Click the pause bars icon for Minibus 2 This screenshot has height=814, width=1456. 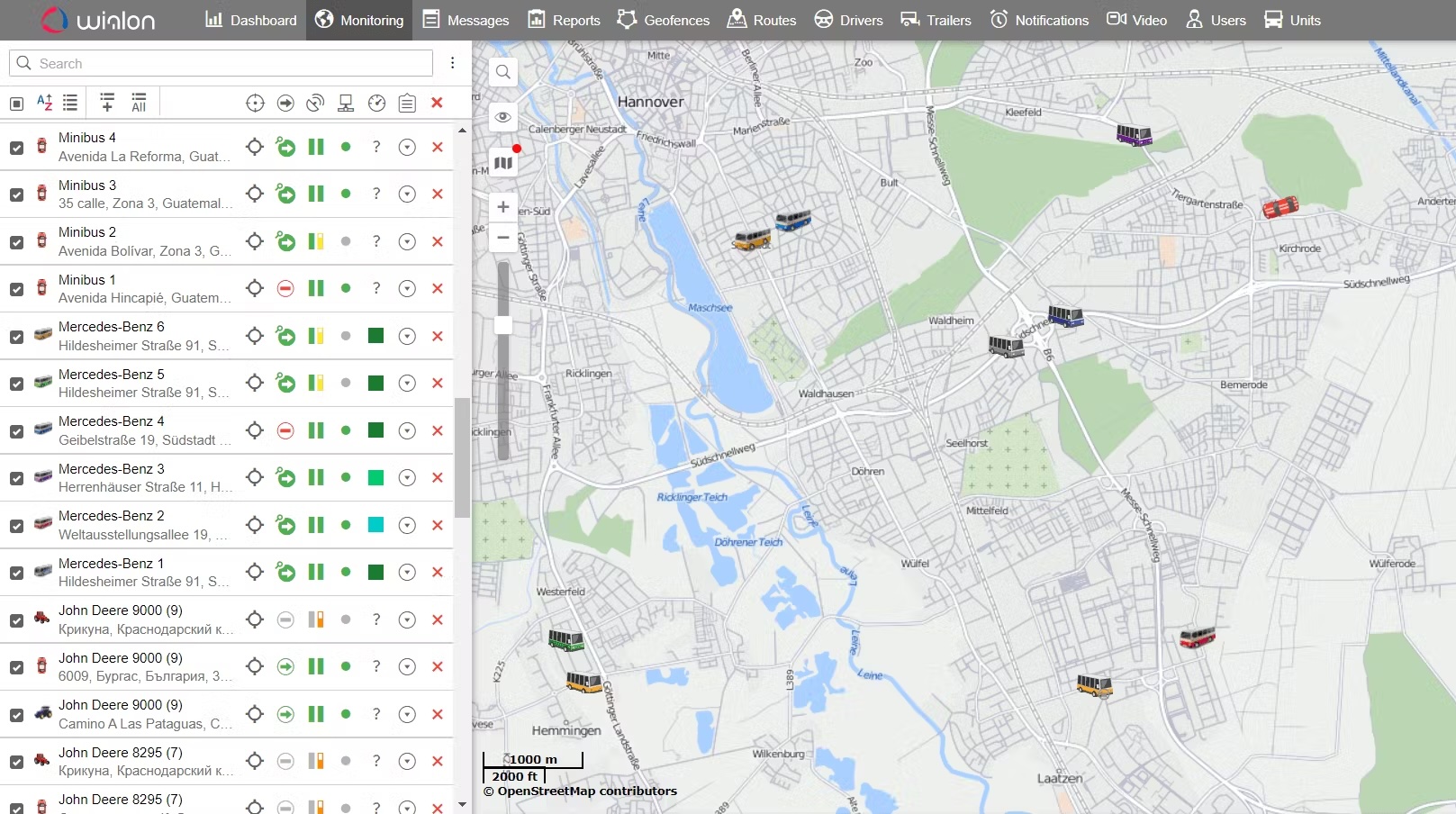point(316,241)
